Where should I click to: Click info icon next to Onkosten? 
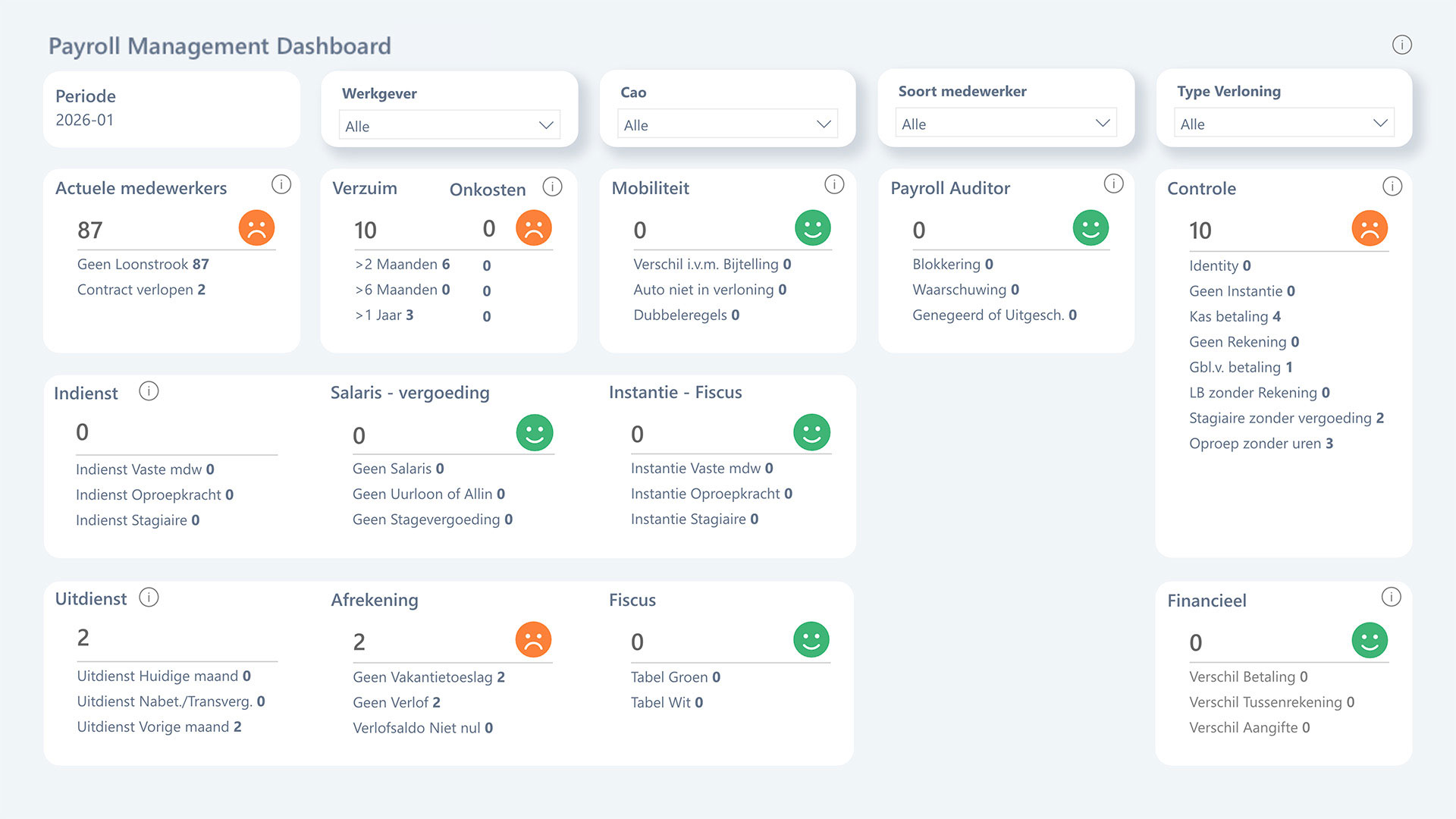(553, 187)
